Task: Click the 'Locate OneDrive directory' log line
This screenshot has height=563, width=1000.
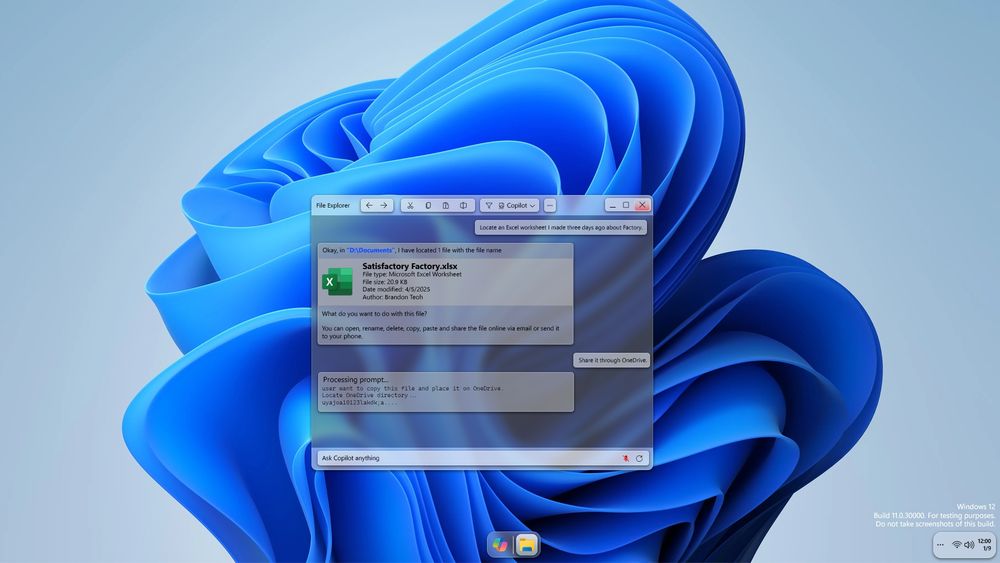Action: [x=369, y=395]
